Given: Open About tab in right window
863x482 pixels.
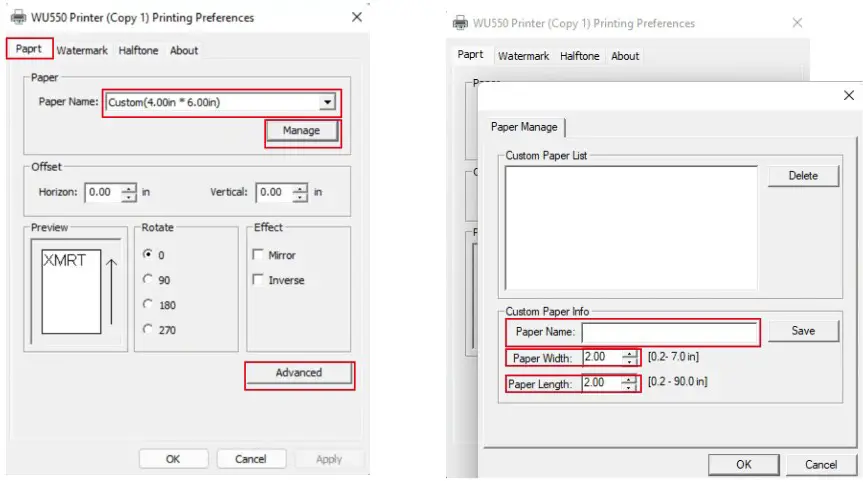Looking at the screenshot, I should pos(625,56).
